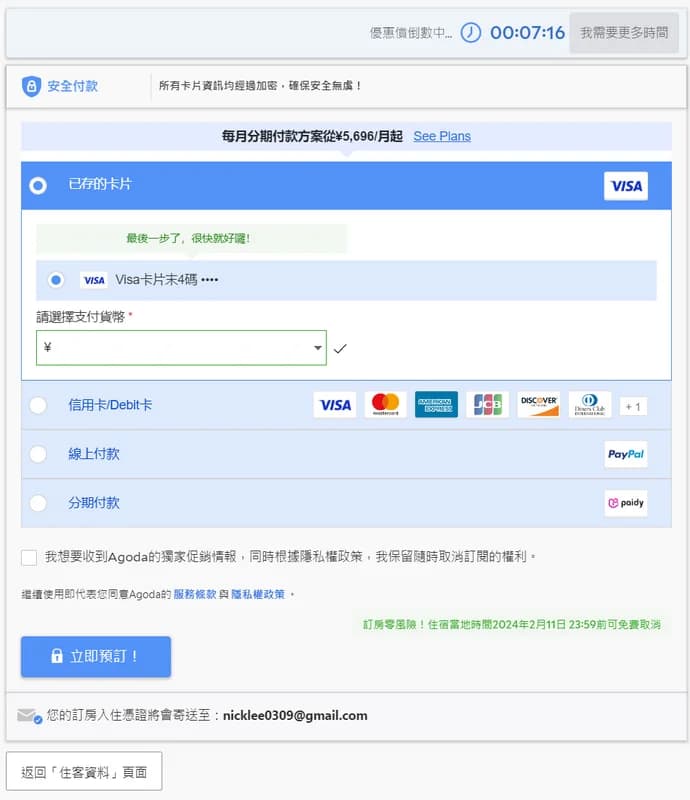Open the 服務條款 terms of service link
Screen dimensions: 690x800
coord(195,594)
